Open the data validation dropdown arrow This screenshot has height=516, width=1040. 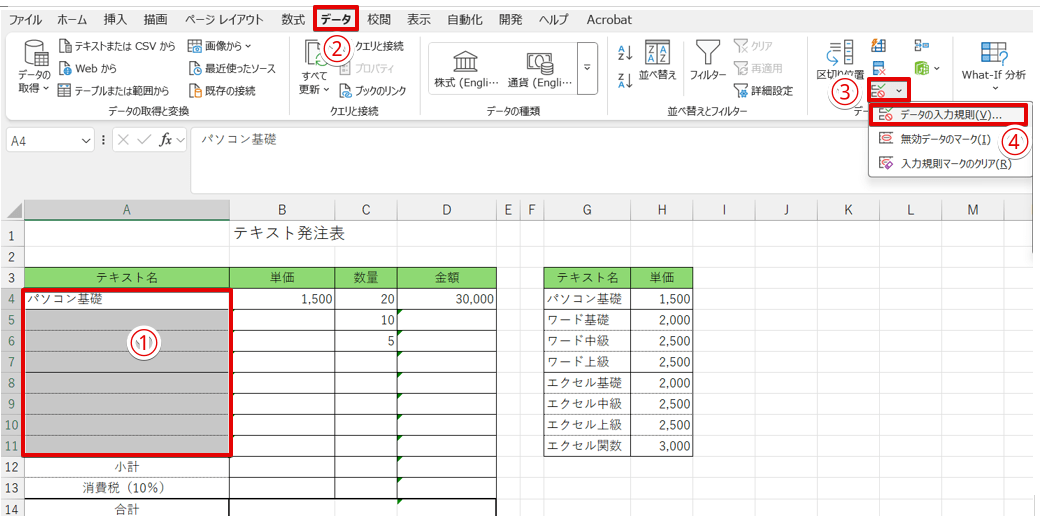pos(899,90)
